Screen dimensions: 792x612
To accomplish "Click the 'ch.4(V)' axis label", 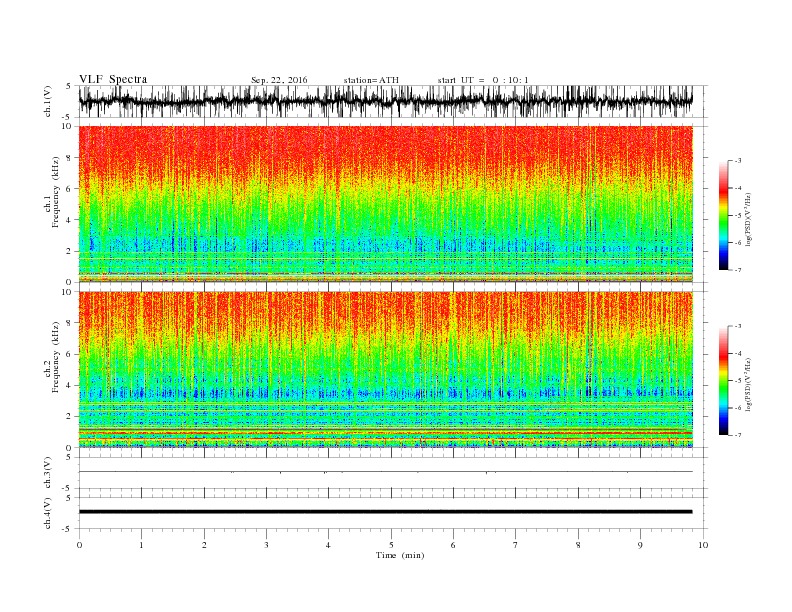I will click(x=48, y=513).
